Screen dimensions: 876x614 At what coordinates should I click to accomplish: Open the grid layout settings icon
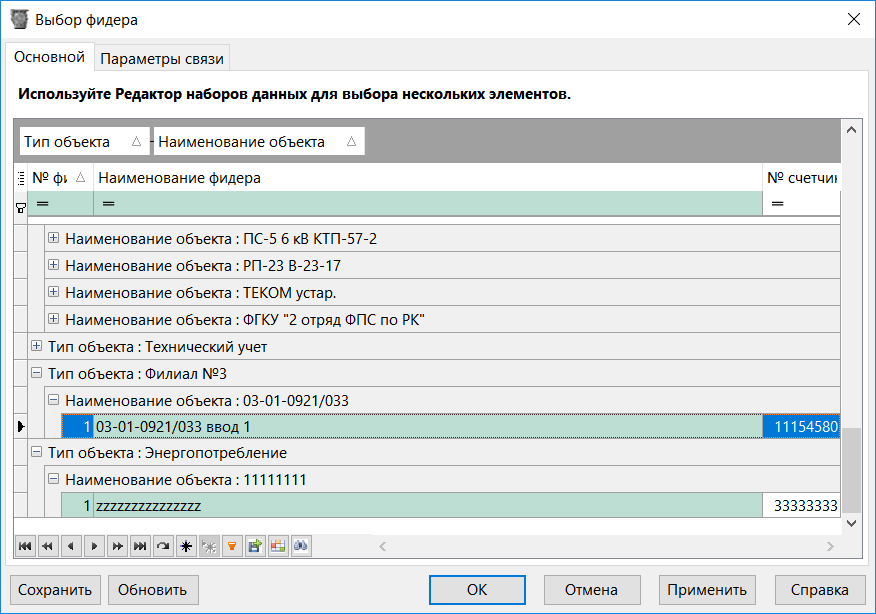[278, 546]
